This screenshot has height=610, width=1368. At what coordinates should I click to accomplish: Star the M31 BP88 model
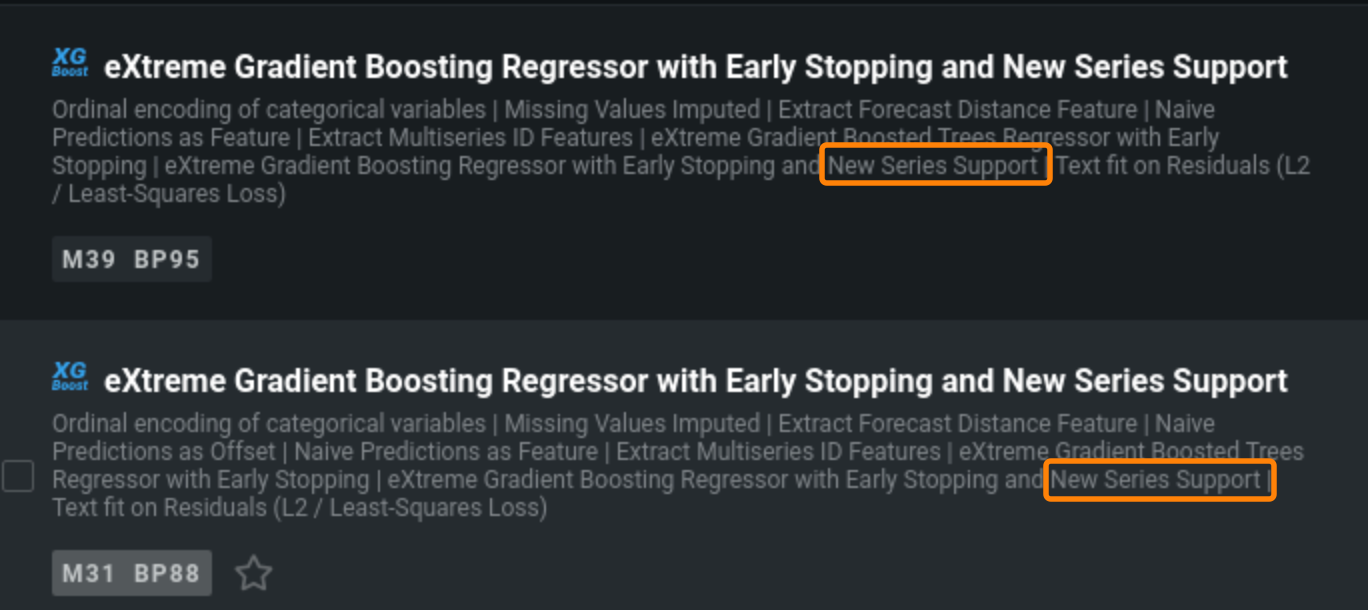point(253,574)
